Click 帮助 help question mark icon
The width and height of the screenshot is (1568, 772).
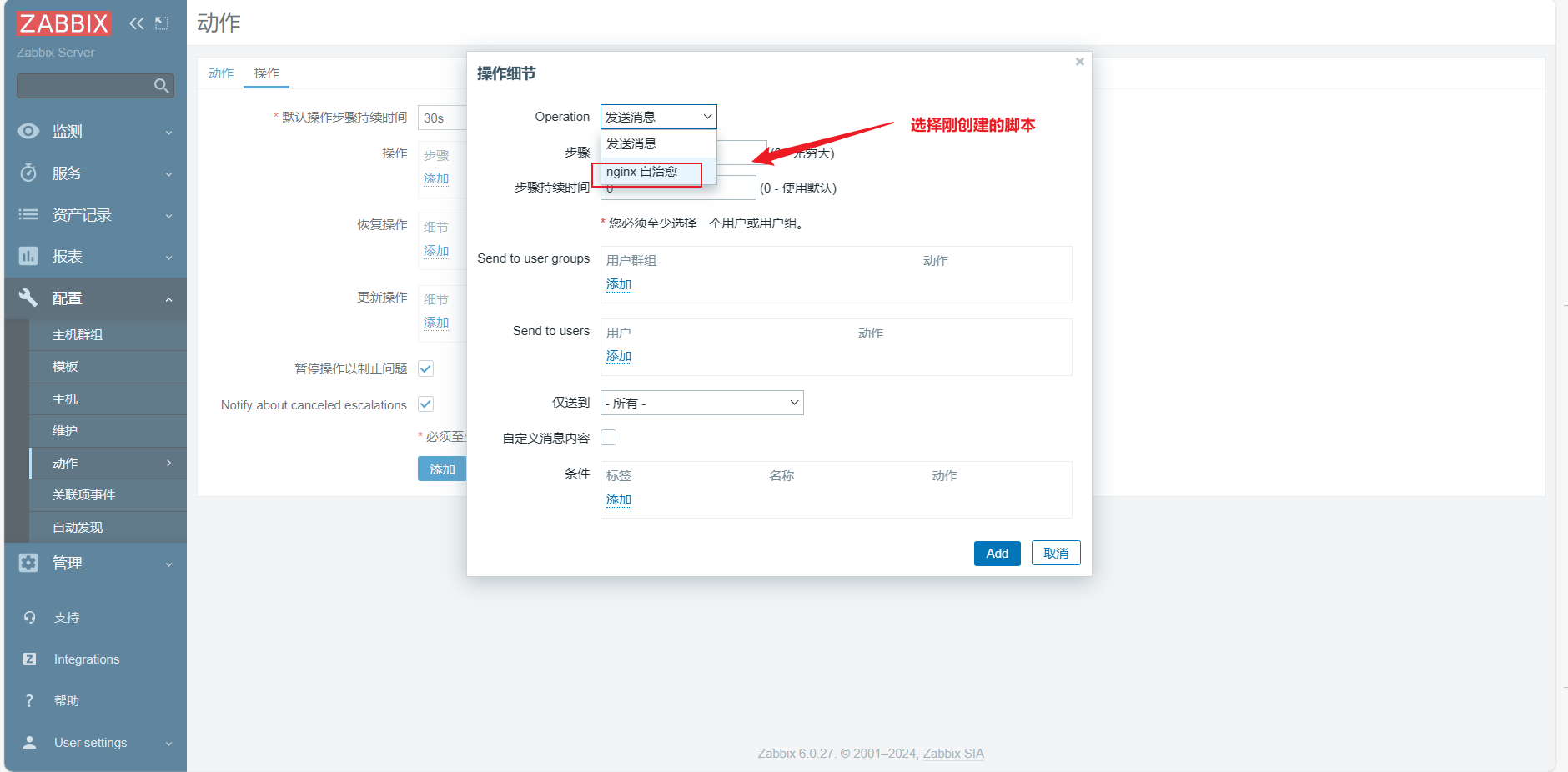[29, 701]
